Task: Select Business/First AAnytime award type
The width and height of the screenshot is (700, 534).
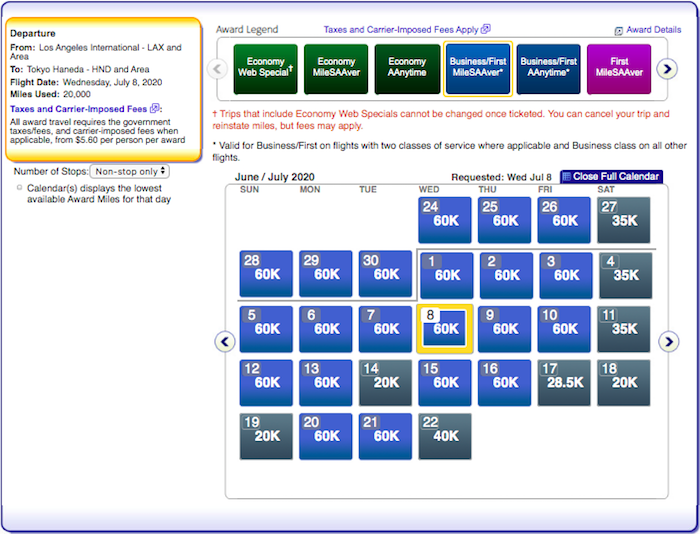Action: (548, 69)
